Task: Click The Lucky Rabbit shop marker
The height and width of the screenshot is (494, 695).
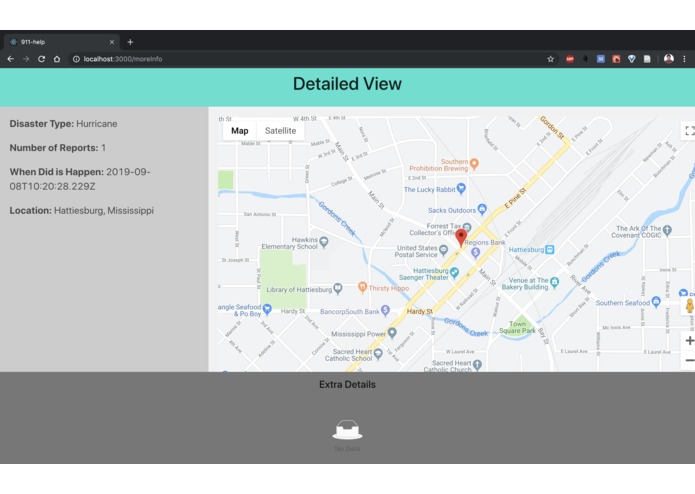Action: coord(461,189)
